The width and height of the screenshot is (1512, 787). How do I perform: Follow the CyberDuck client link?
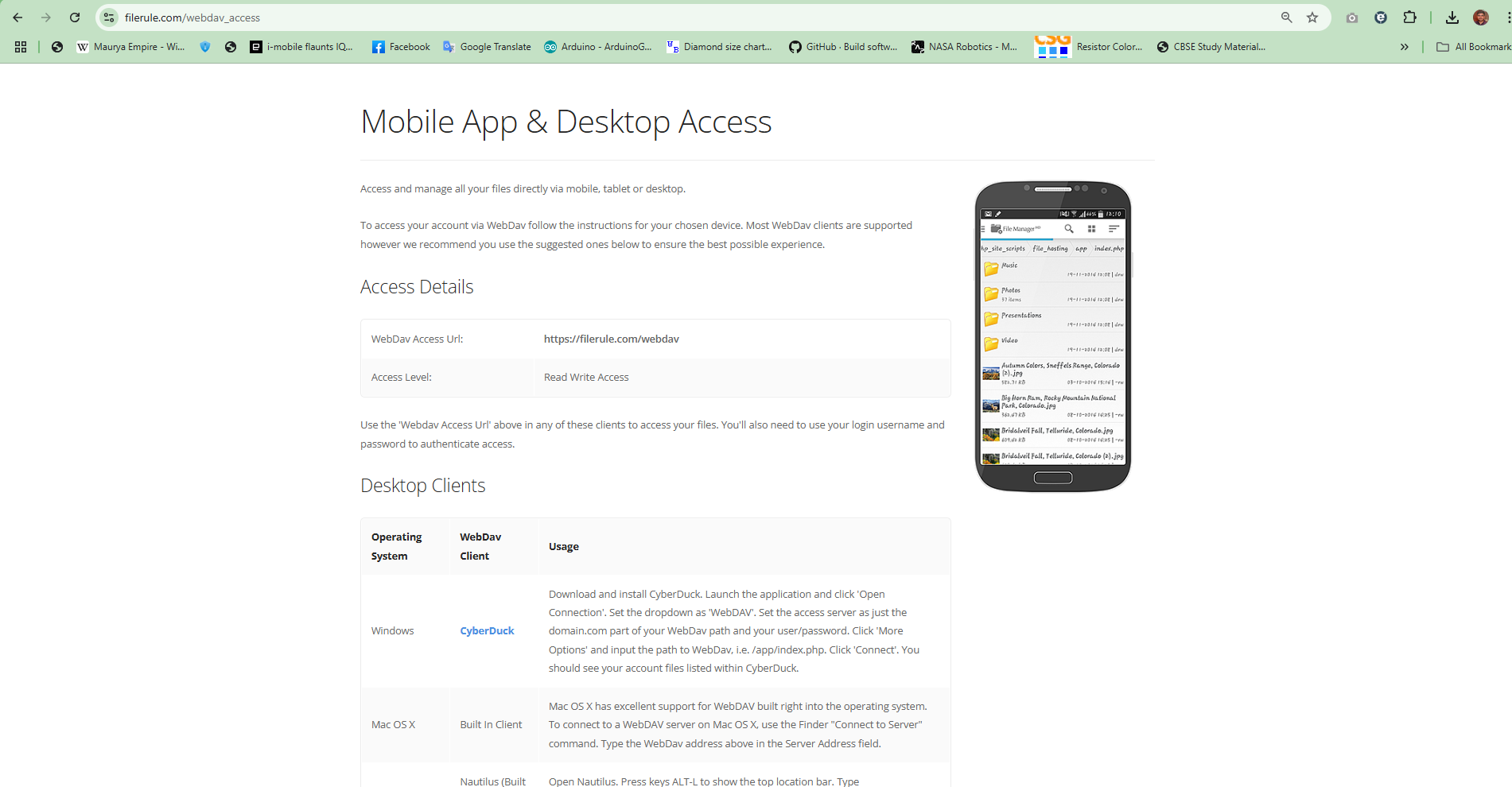tap(487, 631)
